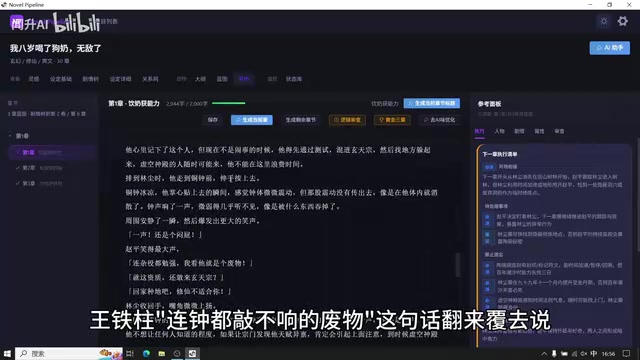Click the green word count progress bar

click(229, 103)
